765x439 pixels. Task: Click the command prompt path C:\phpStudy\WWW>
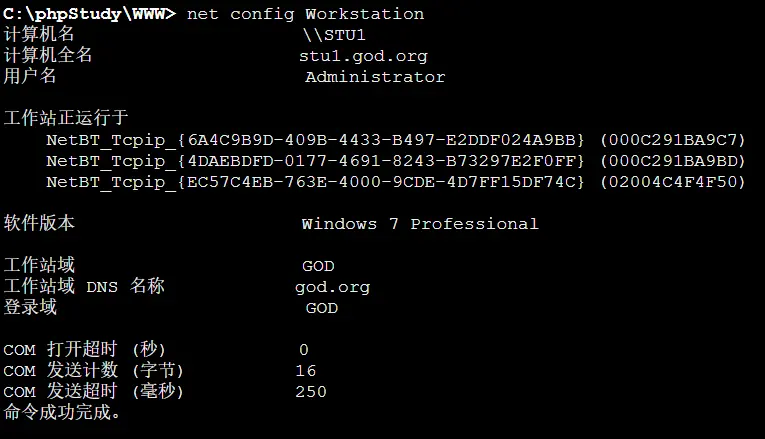click(x=90, y=13)
